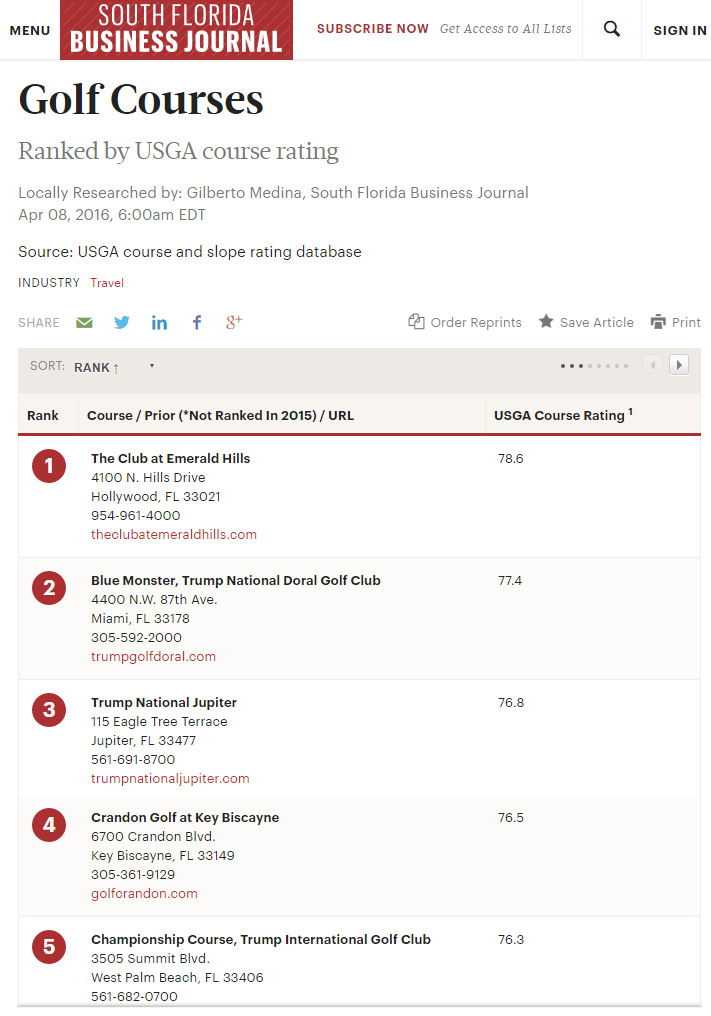
Task: Click the USGA Course Rating column header
Action: point(563,415)
